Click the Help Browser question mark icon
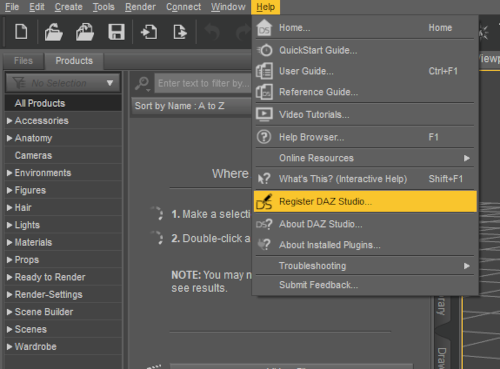This screenshot has height=369, width=500. (x=264, y=137)
